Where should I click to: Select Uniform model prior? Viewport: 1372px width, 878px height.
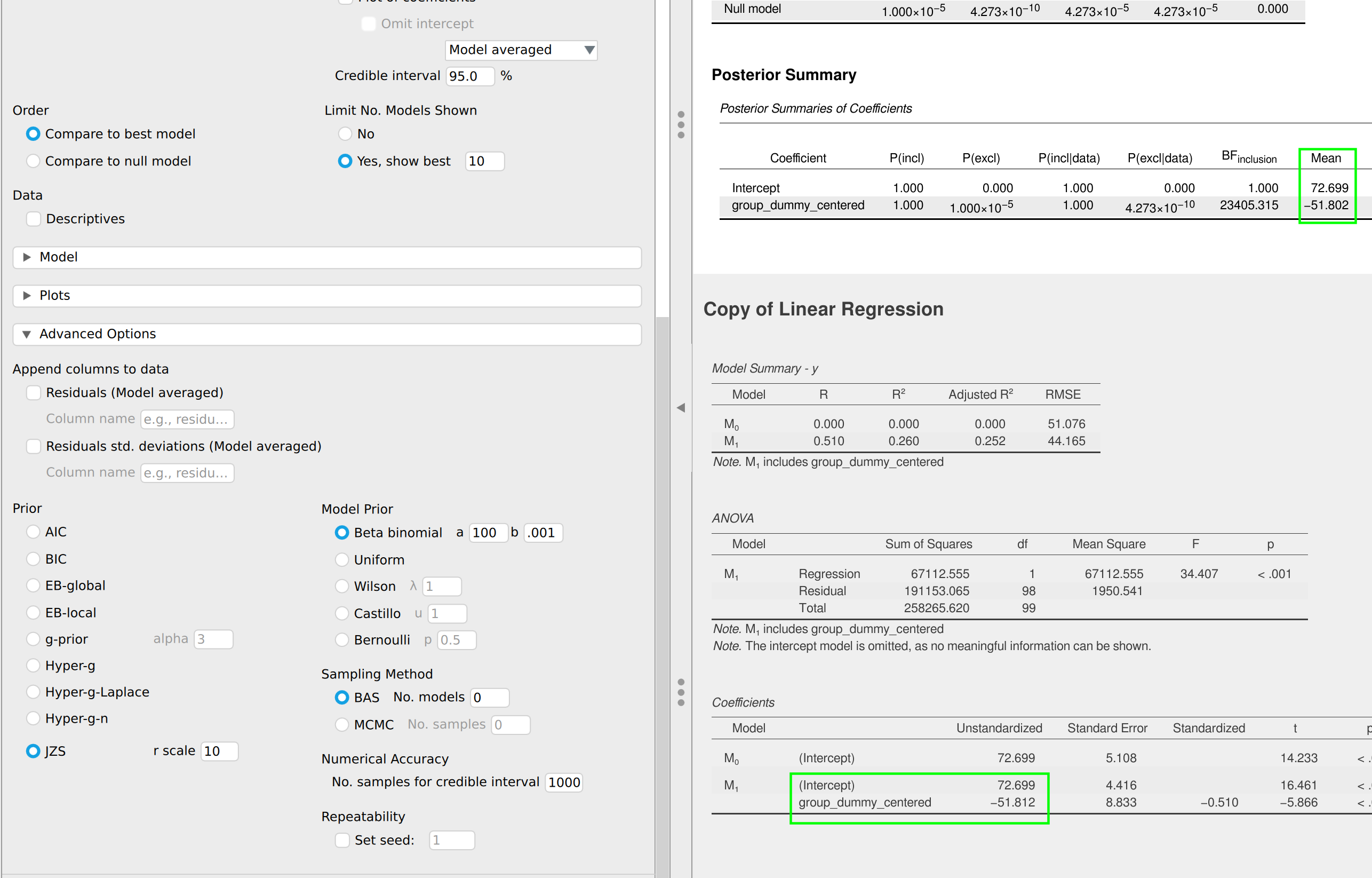coord(342,560)
